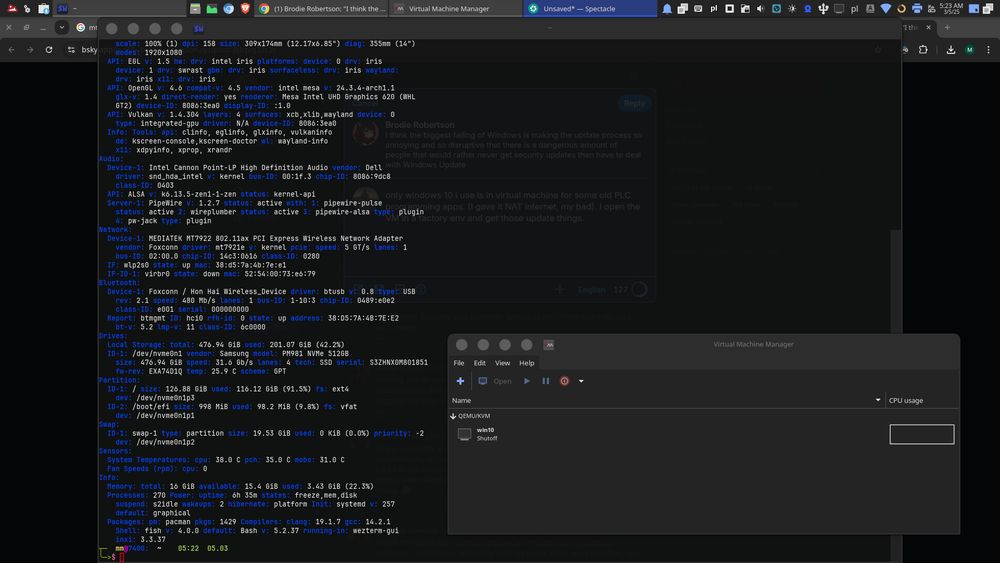
Task: Open Chrome three-dot menu
Action: tap(989, 49)
